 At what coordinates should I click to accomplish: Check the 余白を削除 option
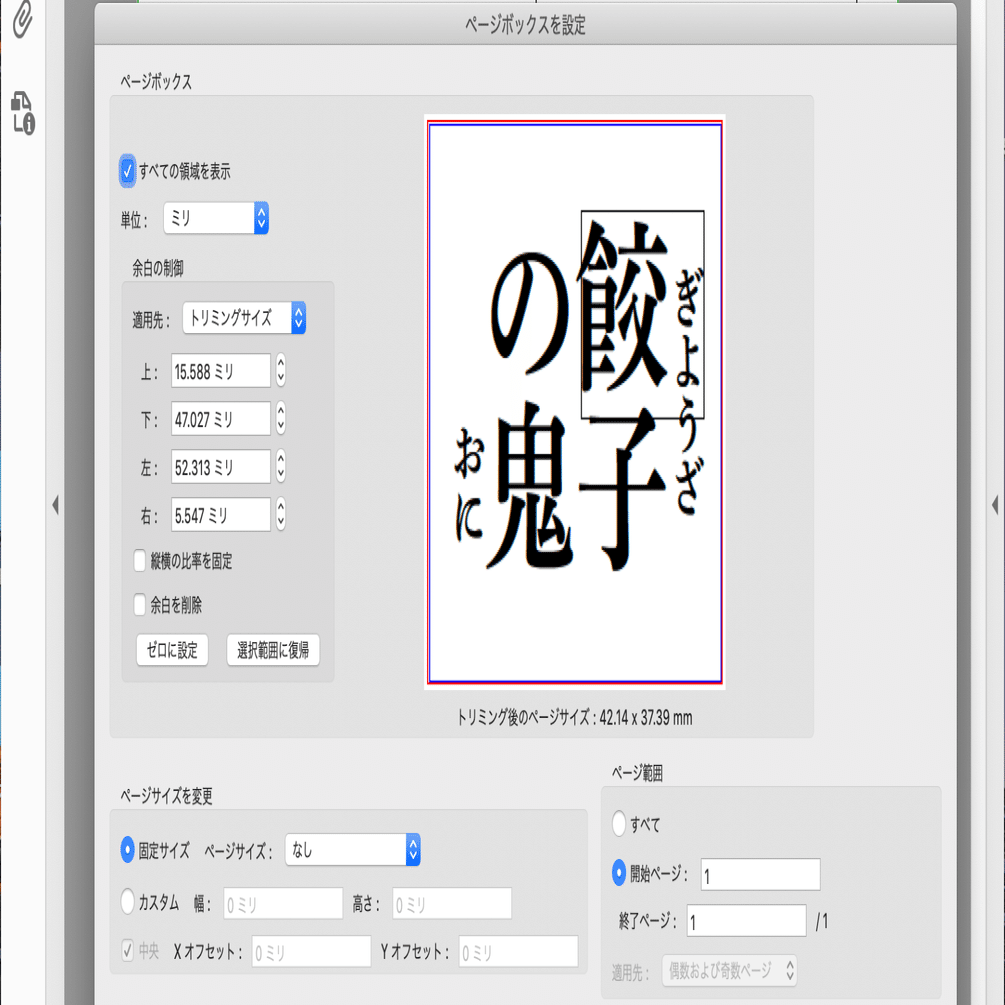click(x=140, y=604)
